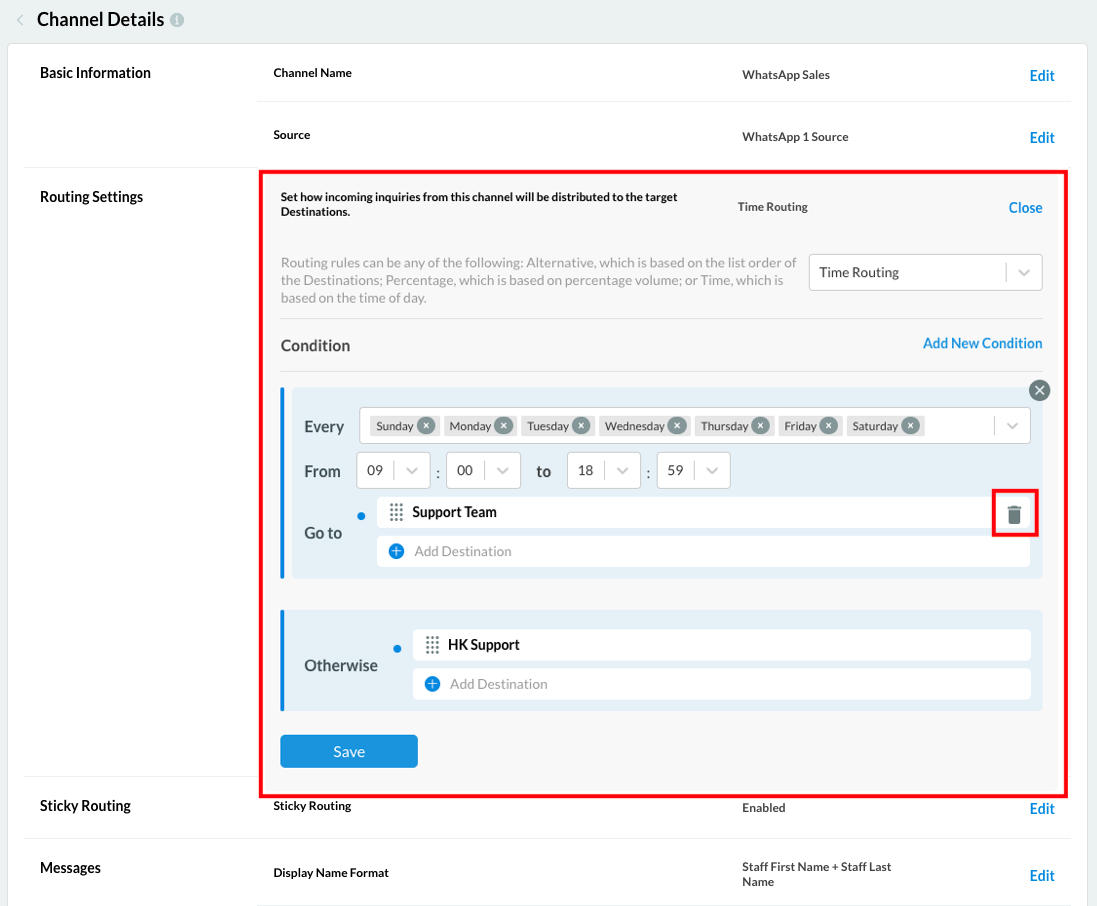The width and height of the screenshot is (1097, 906).
Task: Click the Staff First Name + Staff Last Name value
Action: pos(816,875)
